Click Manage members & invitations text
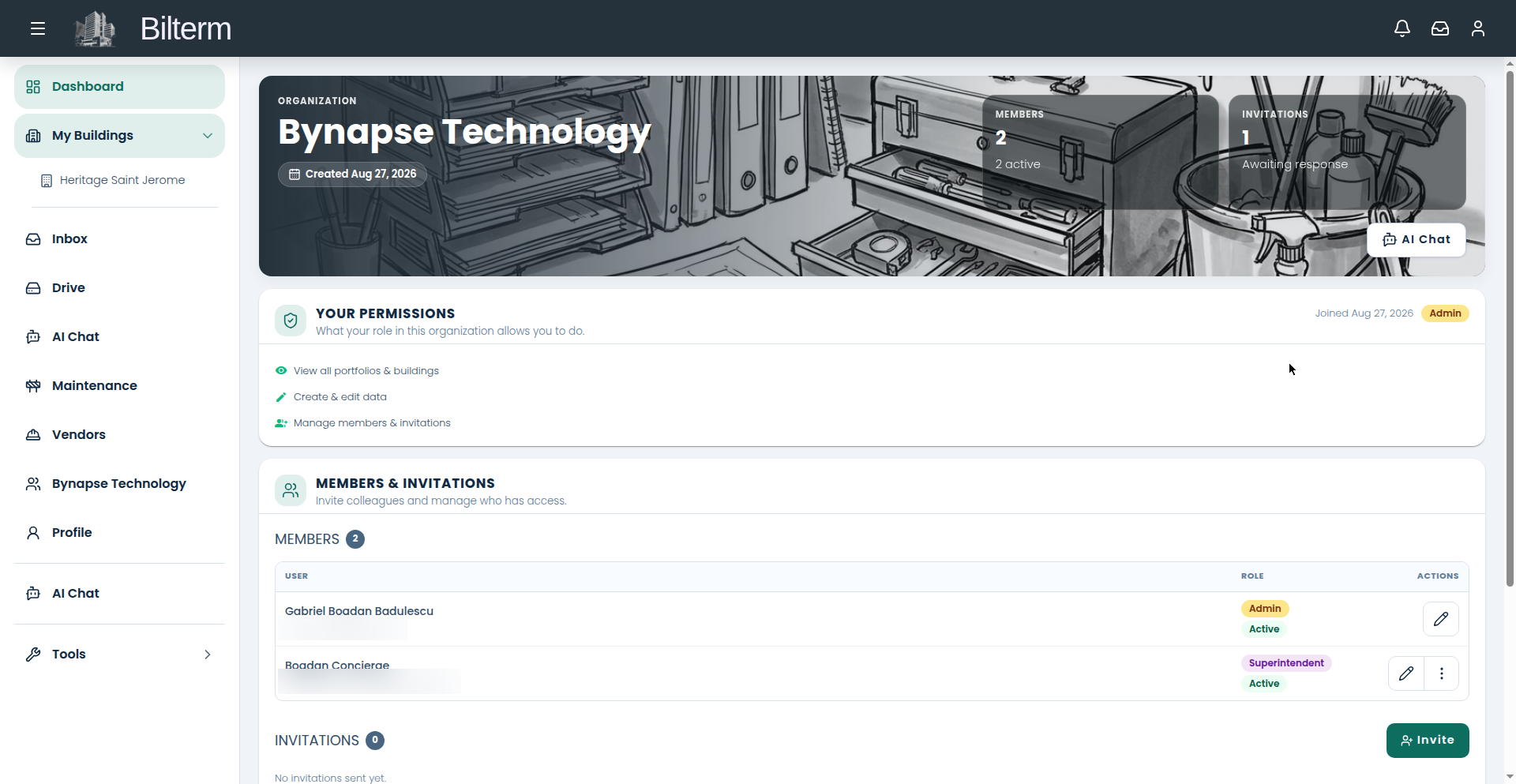Viewport: 1516px width, 784px height. pos(372,423)
